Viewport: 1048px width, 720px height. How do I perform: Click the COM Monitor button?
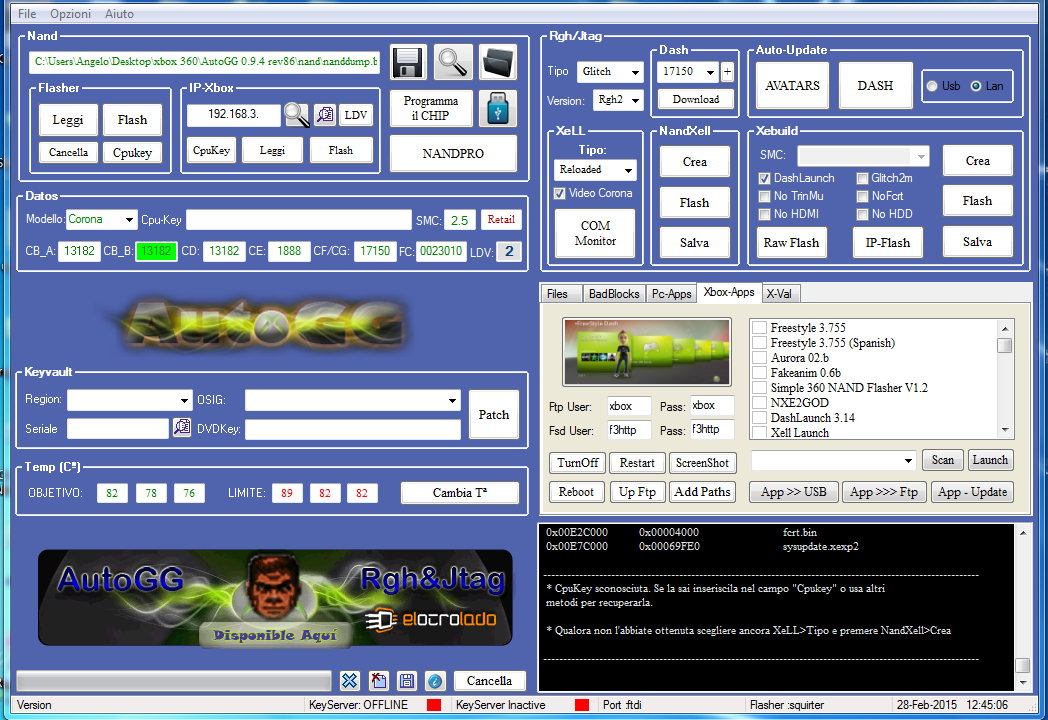[x=595, y=233]
